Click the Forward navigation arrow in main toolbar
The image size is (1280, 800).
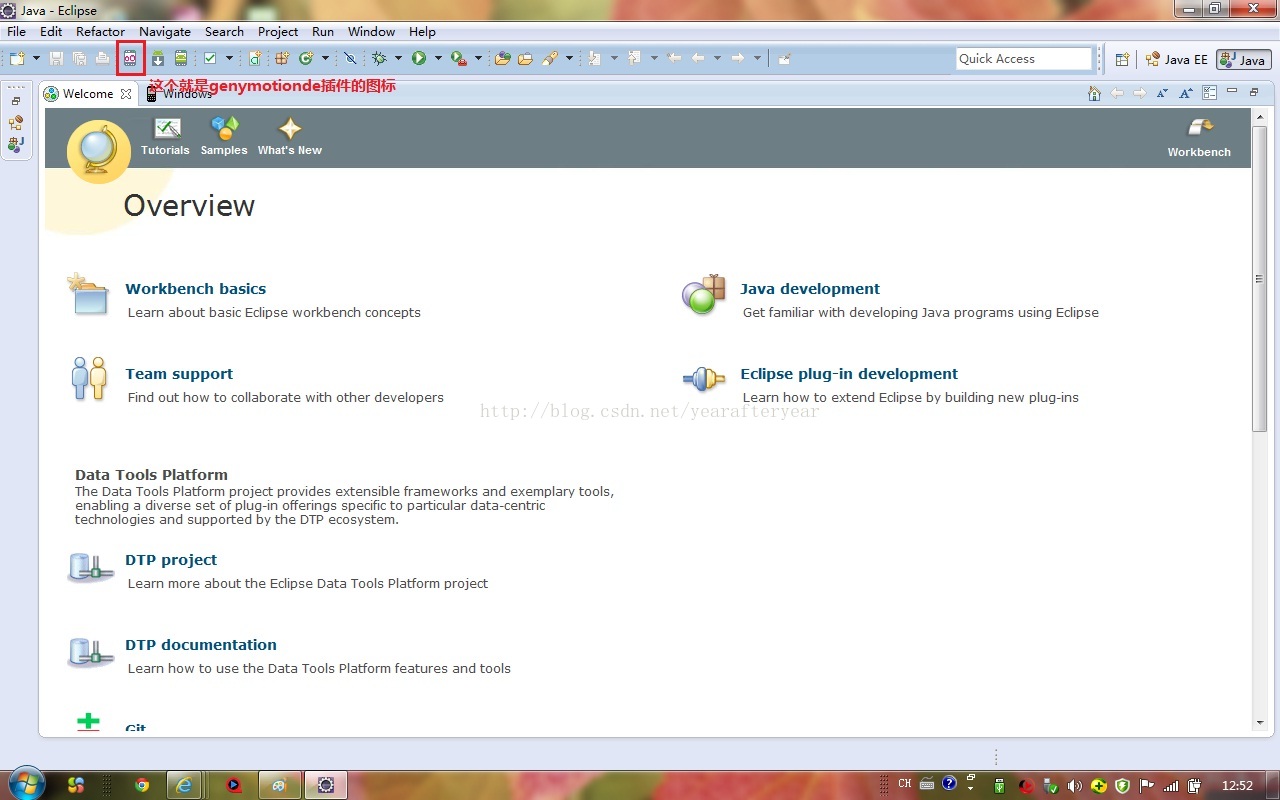pyautogui.click(x=737, y=59)
